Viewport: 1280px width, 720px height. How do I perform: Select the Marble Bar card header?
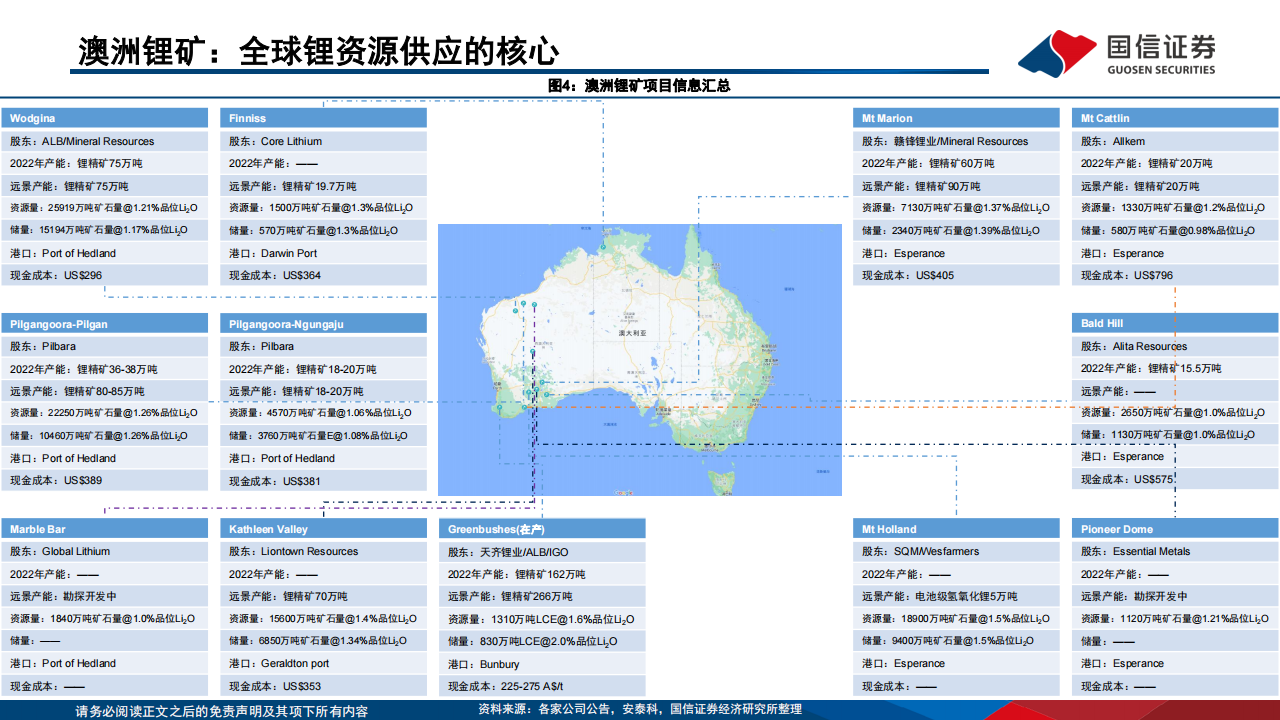(x=104, y=529)
